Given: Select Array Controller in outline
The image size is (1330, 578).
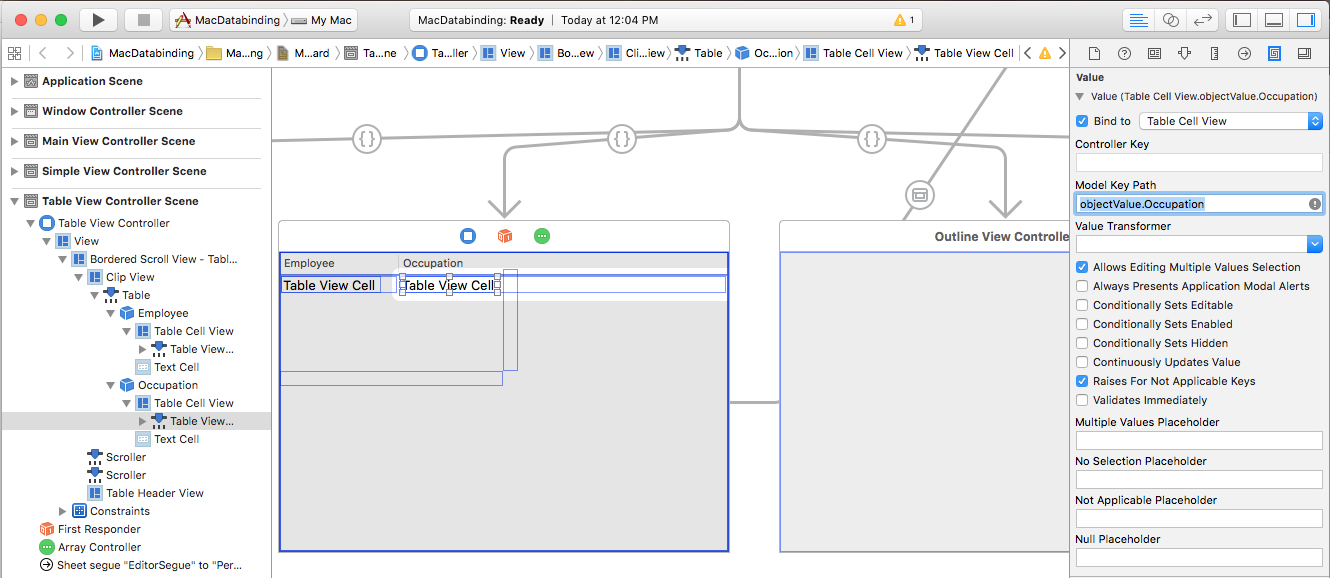Looking at the screenshot, I should [90, 547].
